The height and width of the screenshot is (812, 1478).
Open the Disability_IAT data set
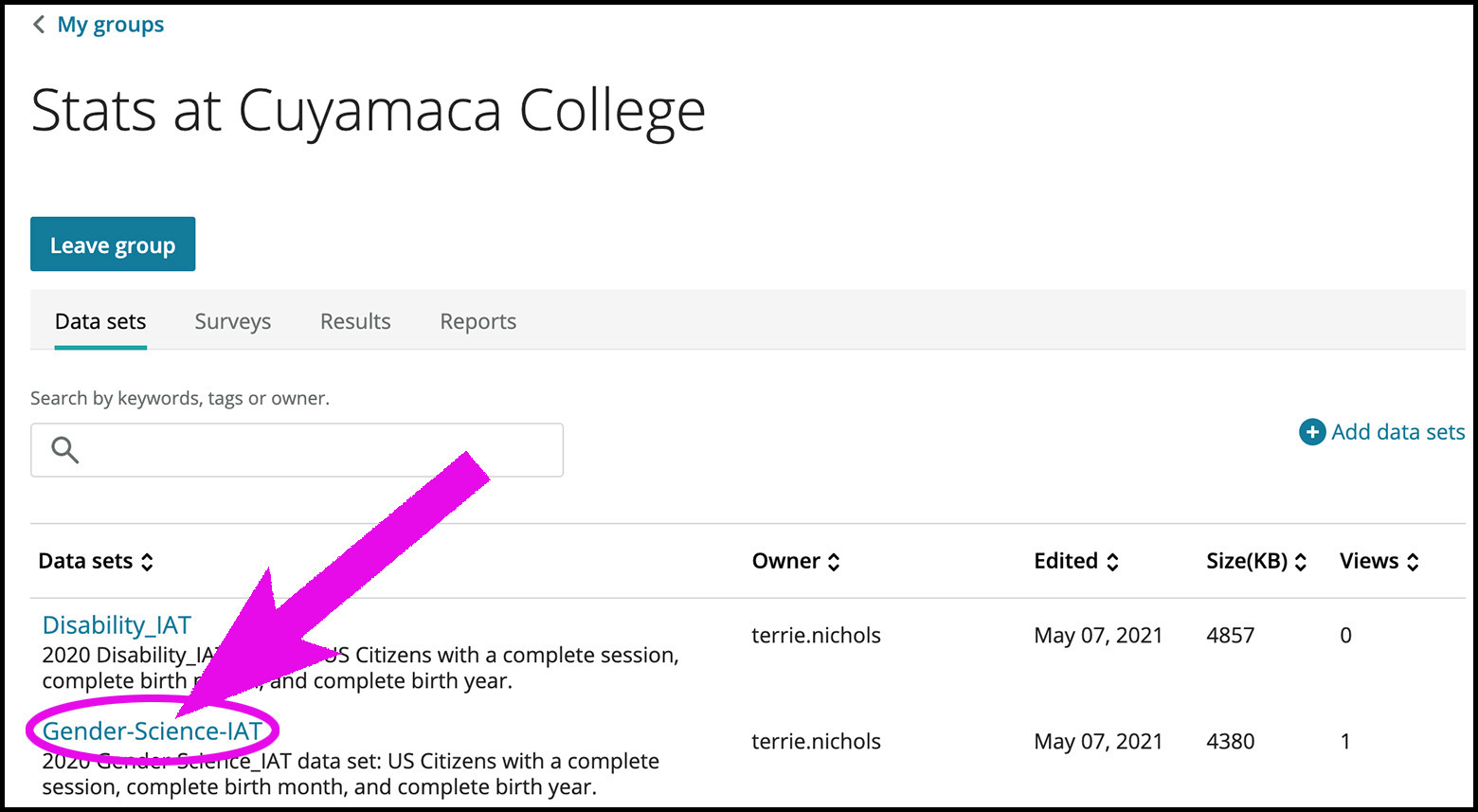click(117, 625)
